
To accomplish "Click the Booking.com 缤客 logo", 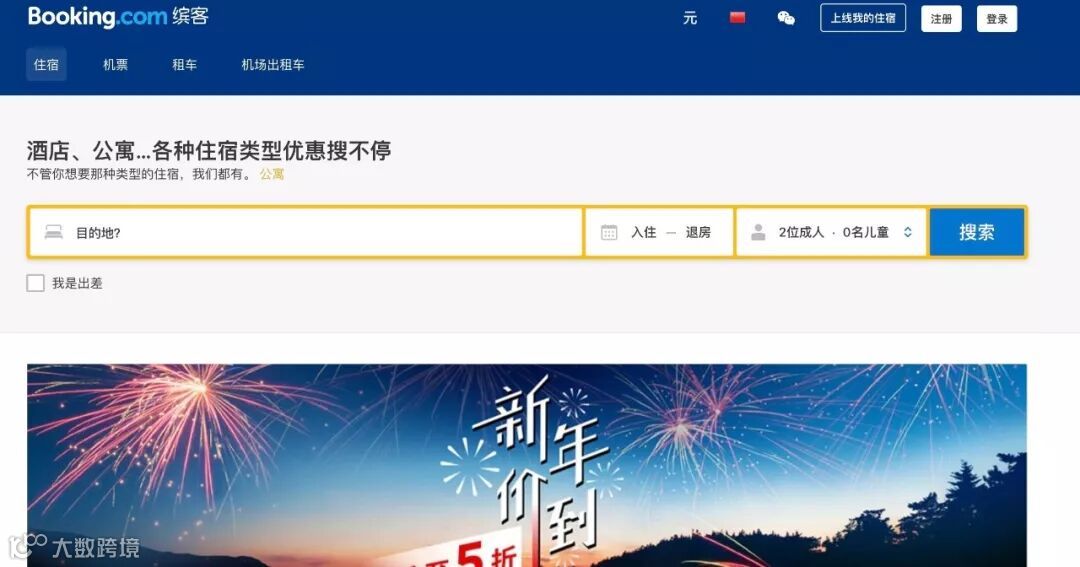I will click(x=118, y=17).
